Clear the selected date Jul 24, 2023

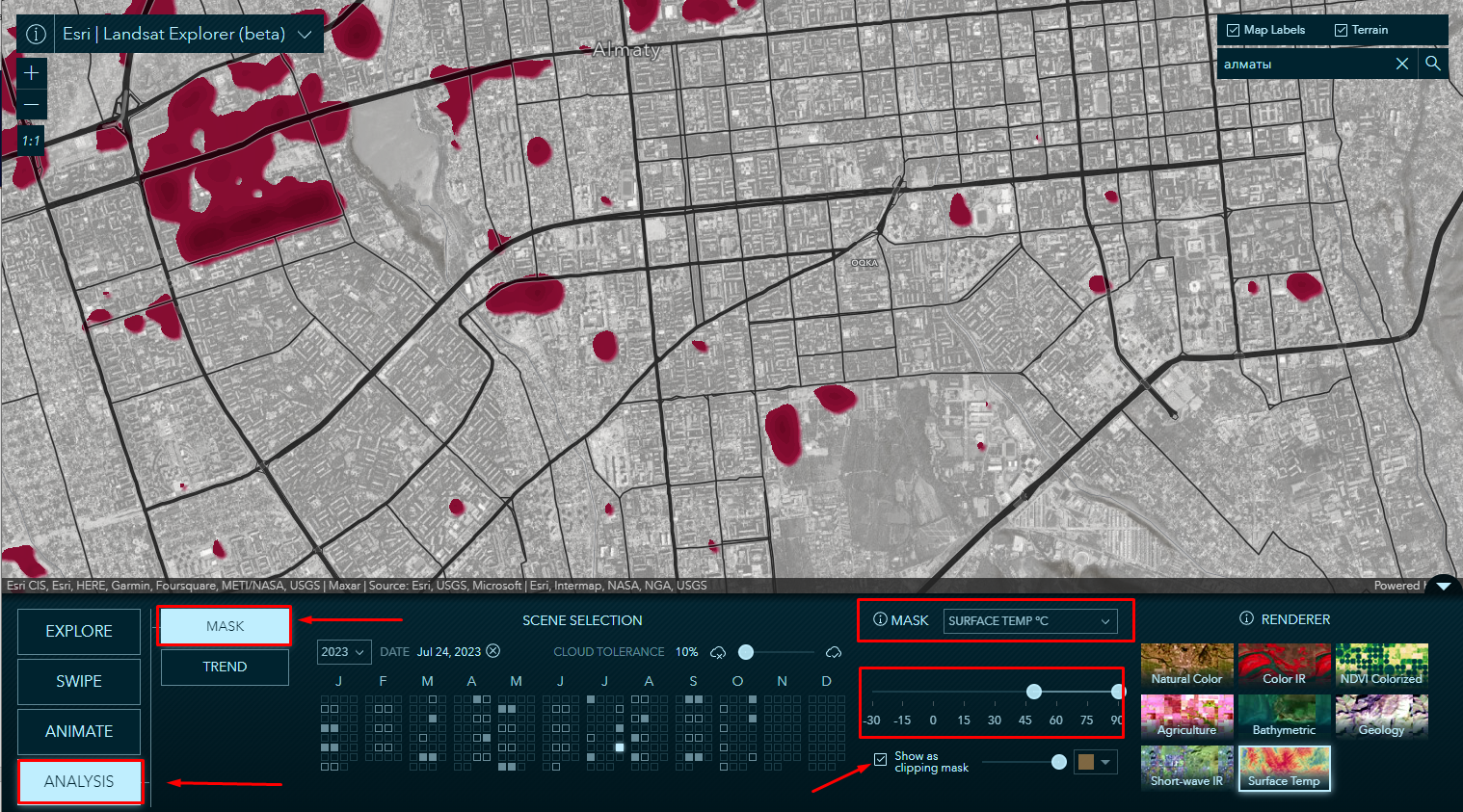[493, 651]
